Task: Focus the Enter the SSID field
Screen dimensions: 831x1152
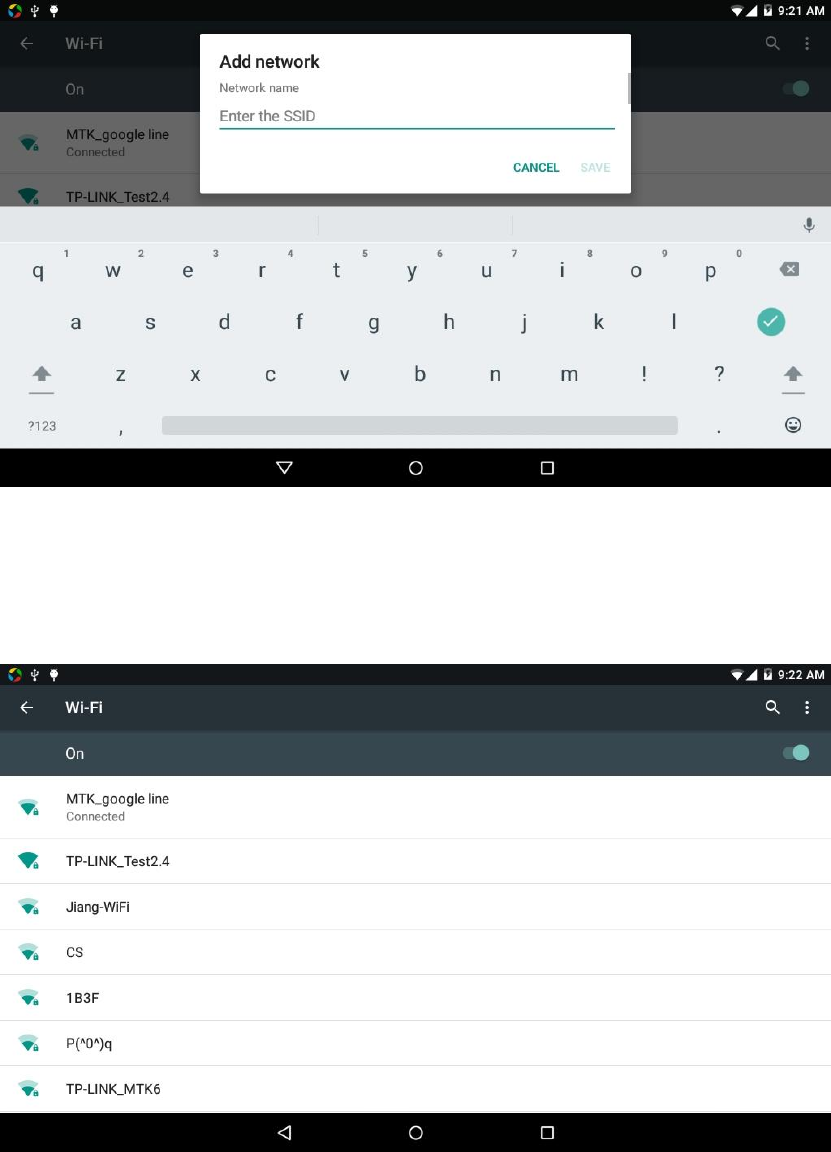Action: (x=417, y=116)
